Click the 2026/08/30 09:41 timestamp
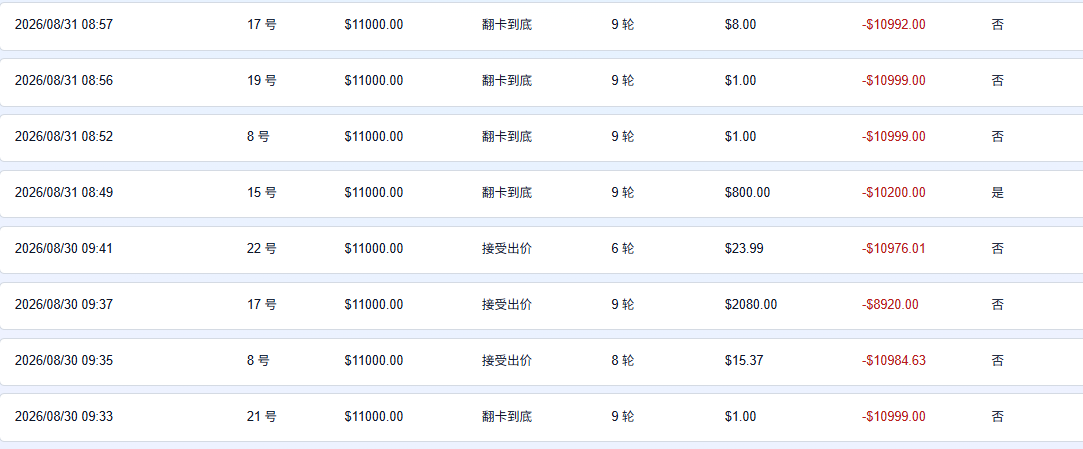Screen dimensions: 1083x449 pos(64,249)
